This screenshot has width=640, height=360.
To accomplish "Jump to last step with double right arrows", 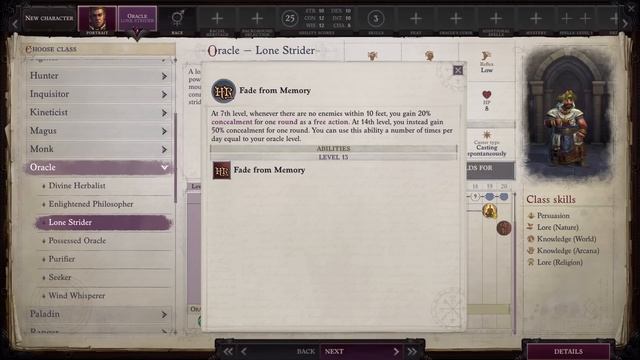I will click(x=412, y=351).
